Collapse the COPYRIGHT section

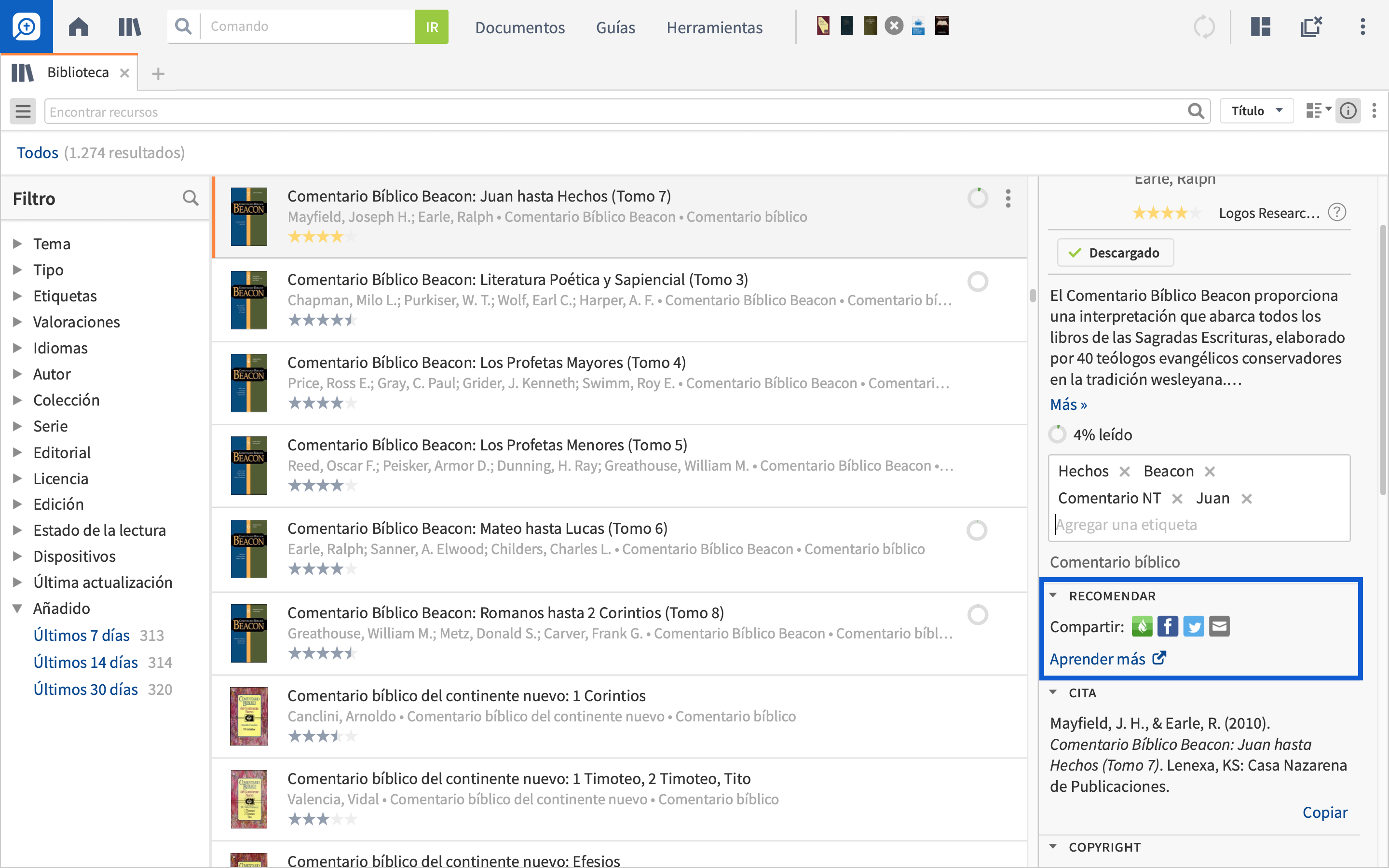point(1053,846)
